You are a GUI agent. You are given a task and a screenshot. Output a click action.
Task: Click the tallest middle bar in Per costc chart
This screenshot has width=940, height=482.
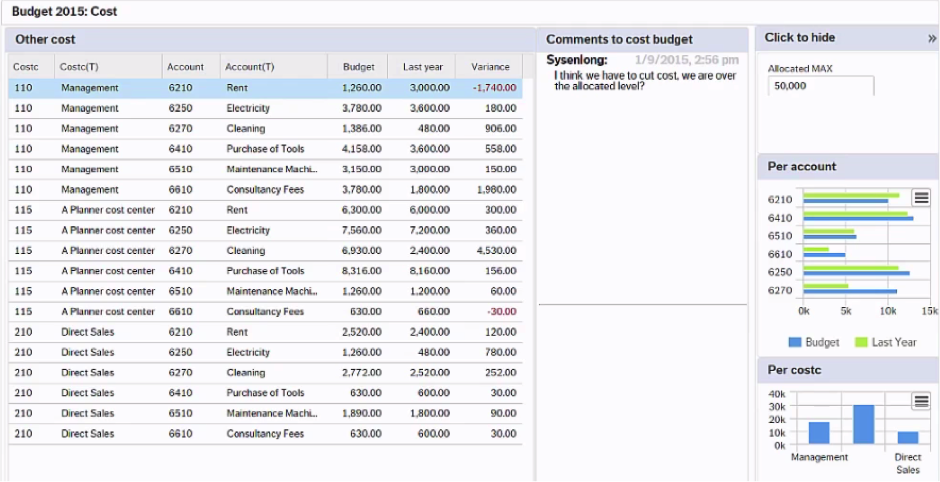[863, 424]
